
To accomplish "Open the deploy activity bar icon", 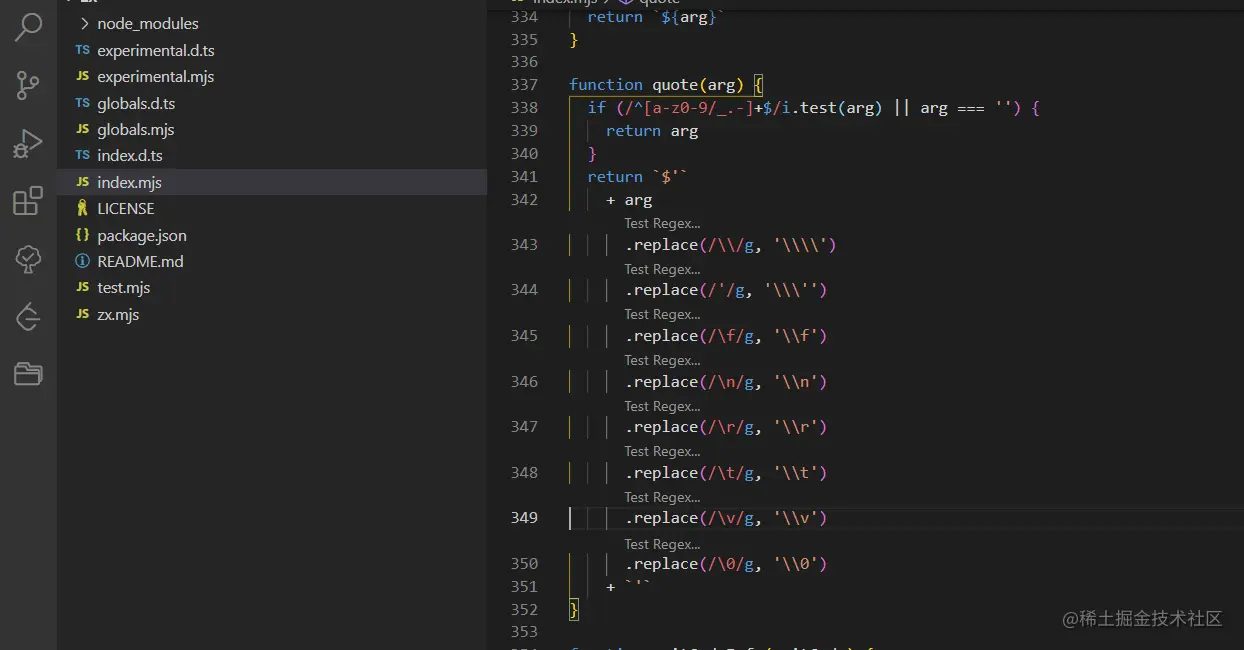I will click(x=28, y=317).
